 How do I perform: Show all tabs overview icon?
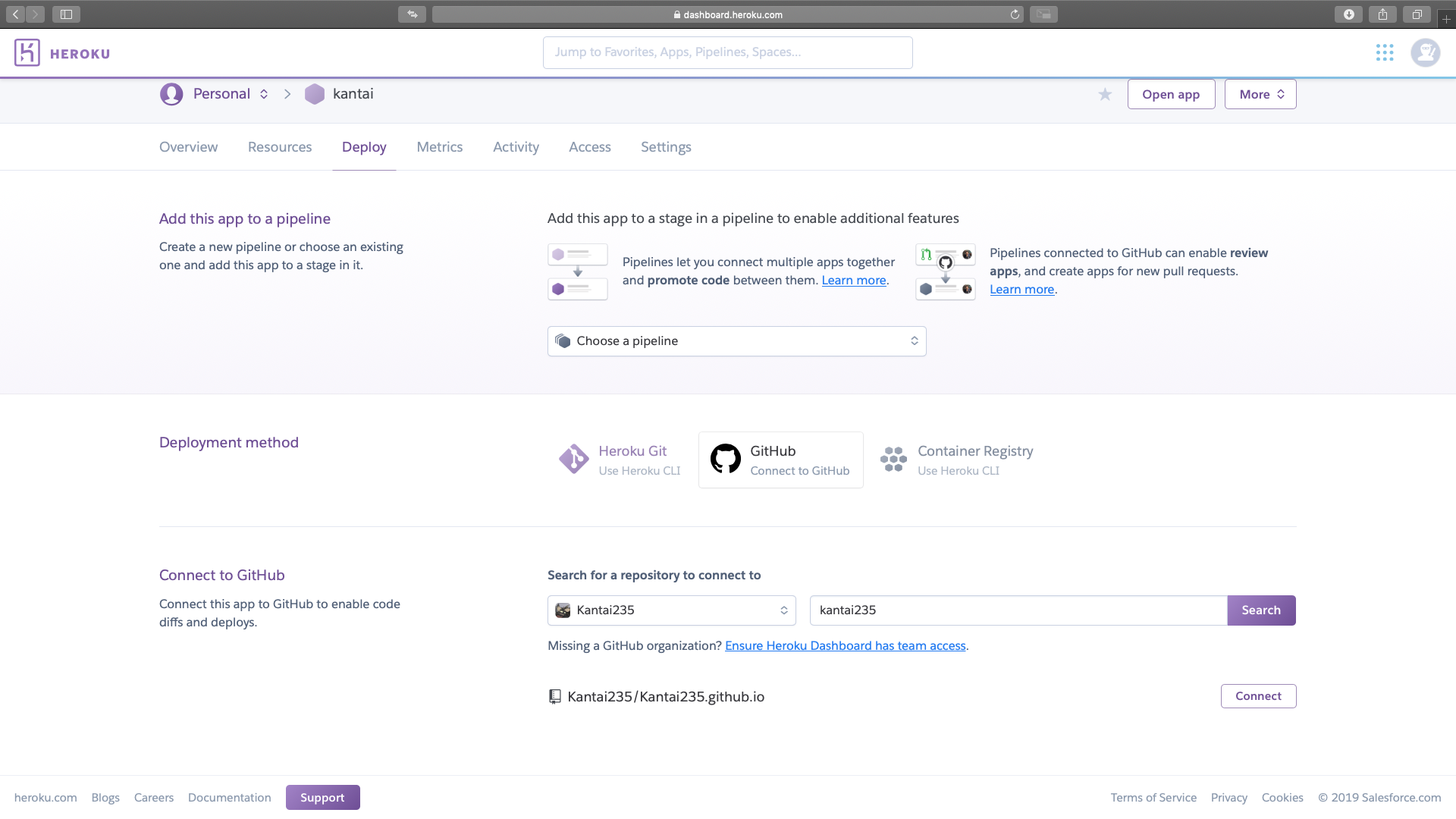tap(1417, 14)
